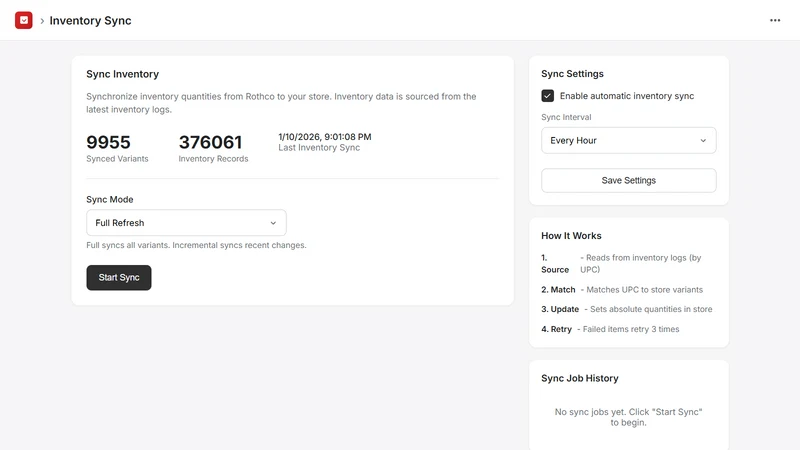
Task: Click the '3. Update' step label
Action: pos(560,309)
